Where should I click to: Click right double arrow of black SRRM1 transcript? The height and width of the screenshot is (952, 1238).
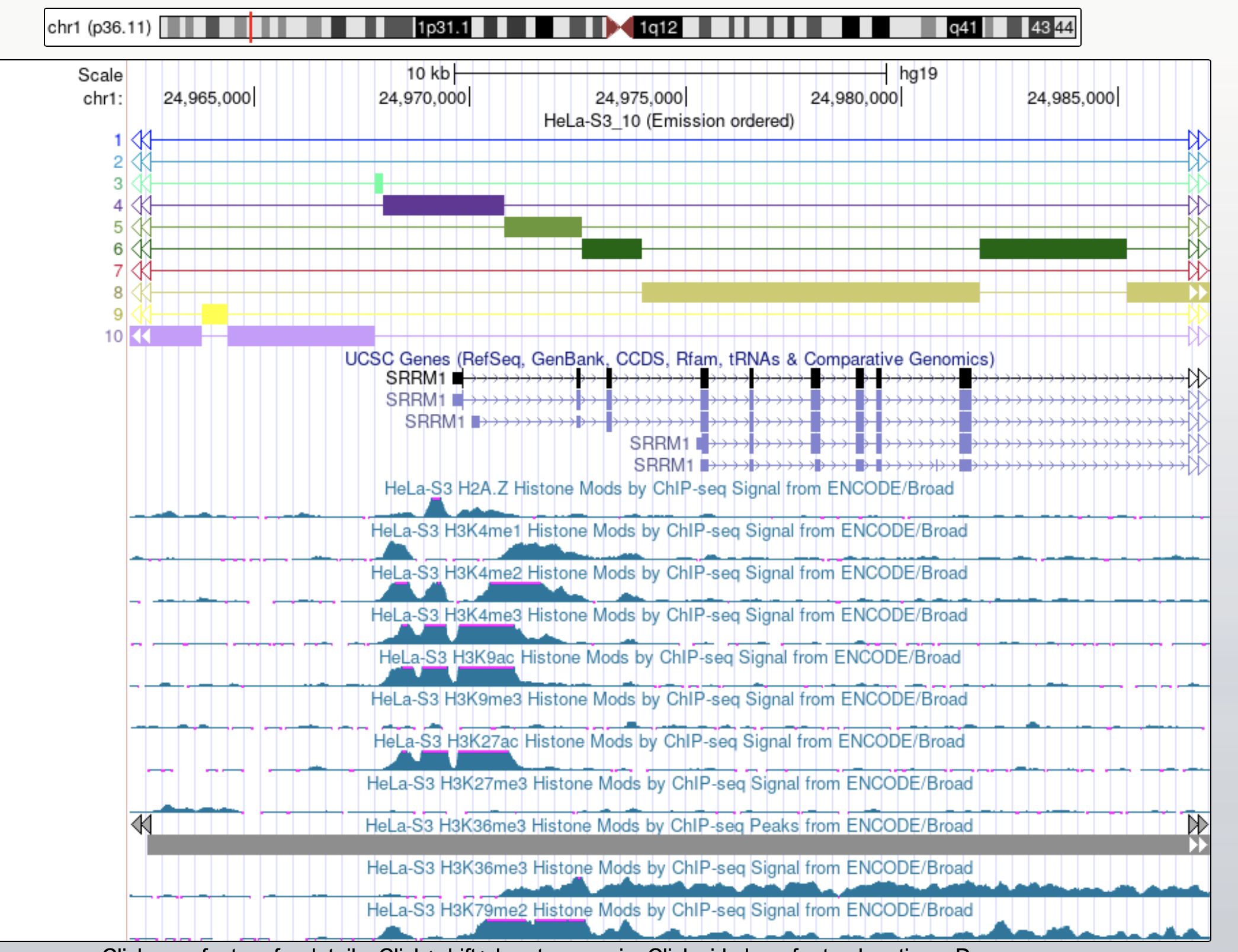pyautogui.click(x=1198, y=378)
